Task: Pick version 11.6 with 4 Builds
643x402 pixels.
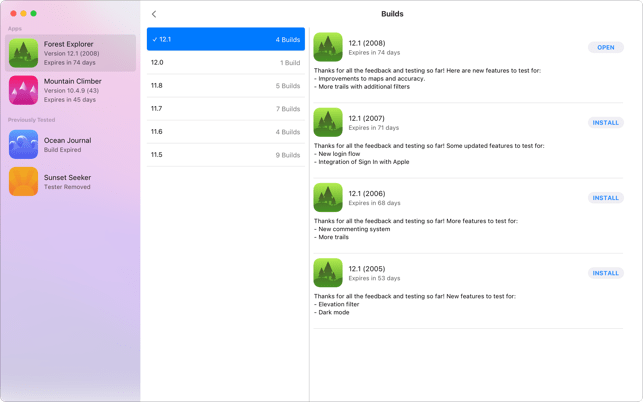Action: click(x=226, y=132)
